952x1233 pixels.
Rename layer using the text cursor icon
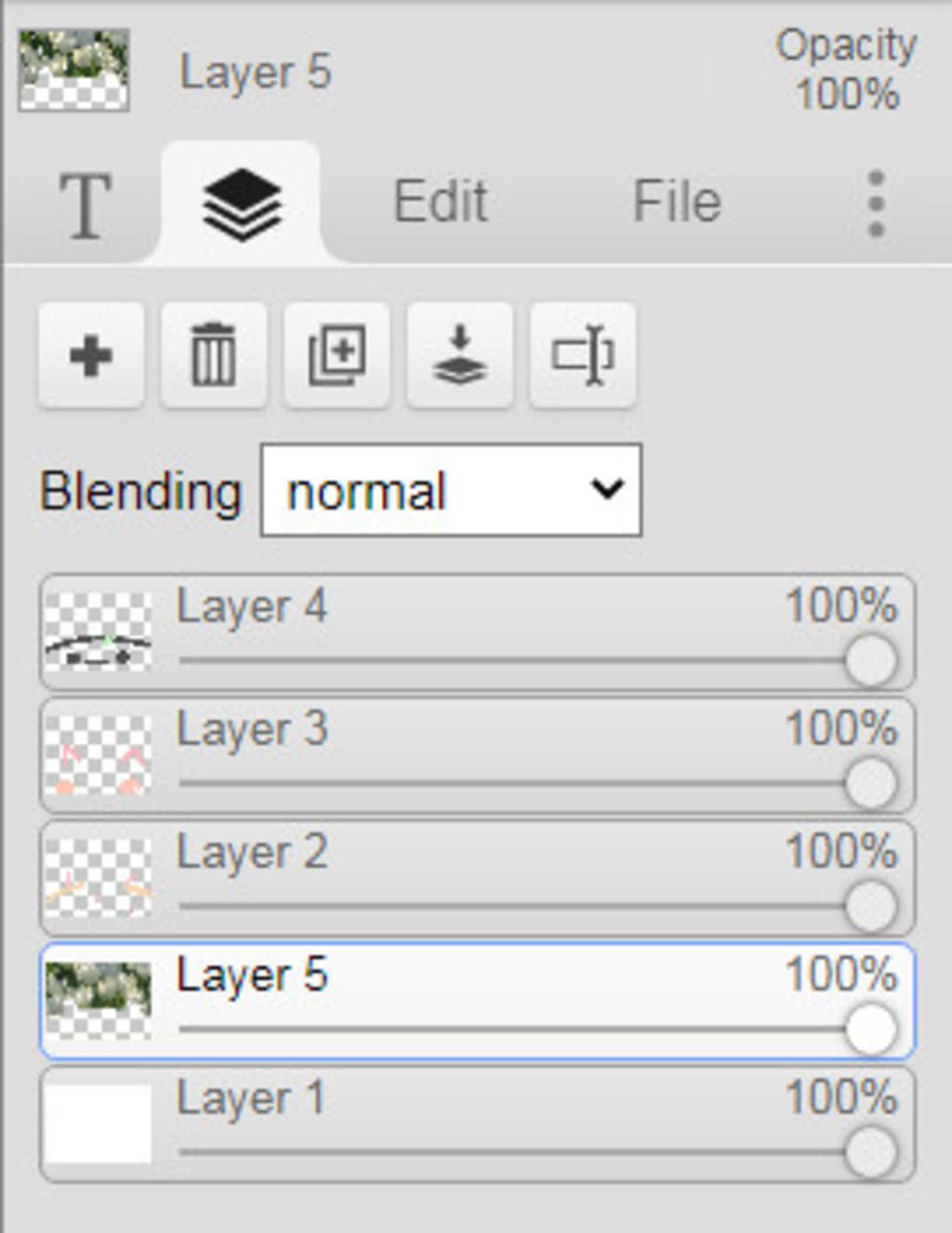[x=582, y=355]
